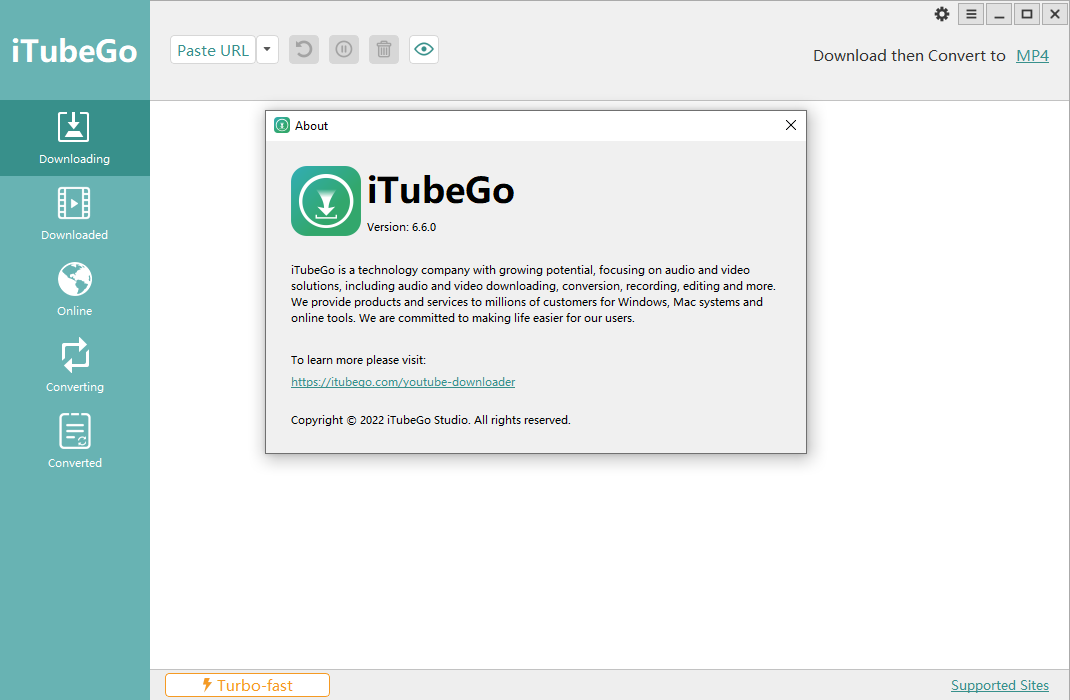Click the iTubeGo app icon in About dialog
Image resolution: width=1070 pixels, height=700 pixels.
pos(326,201)
